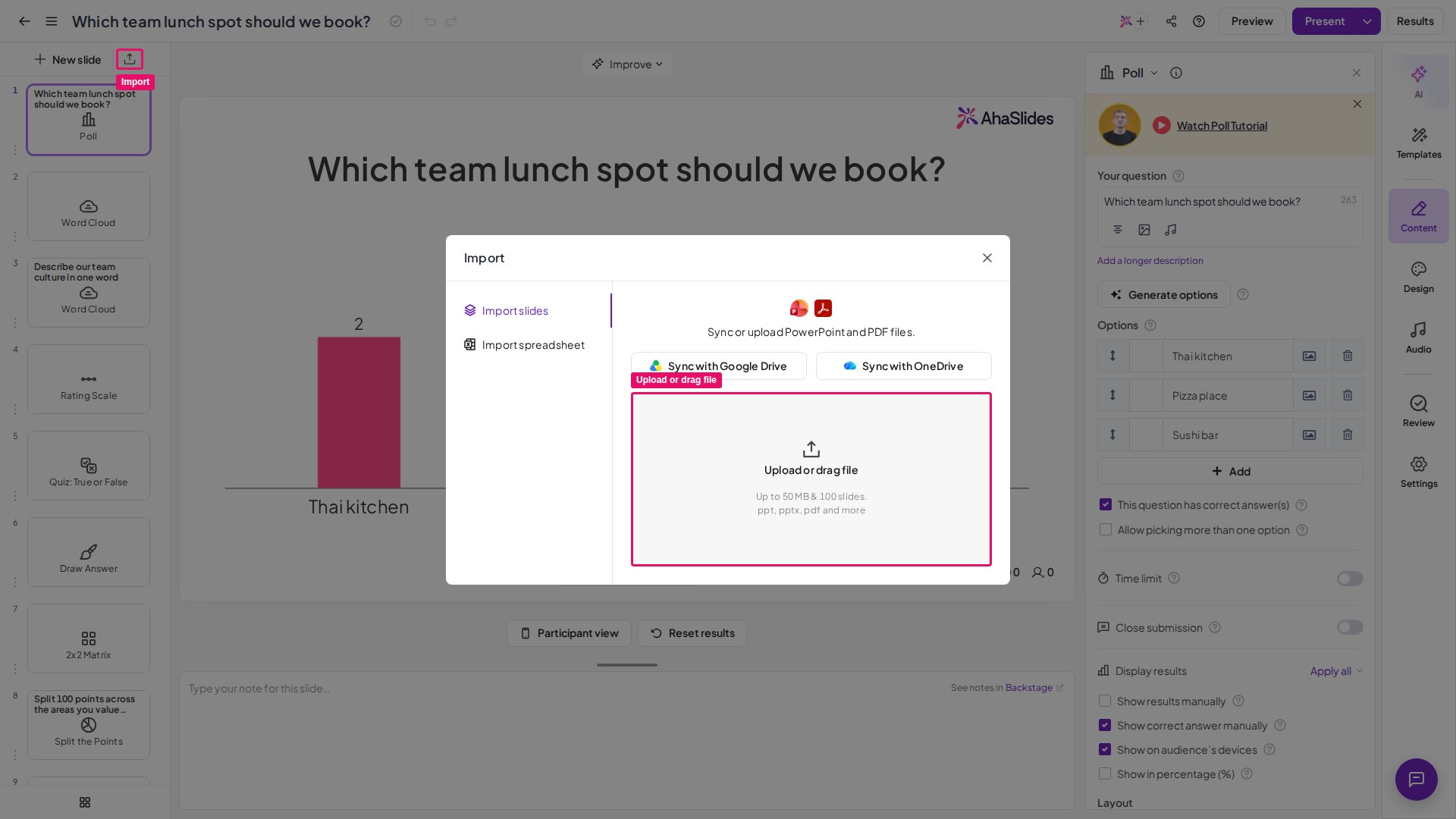Go back with the left arrow
Image resolution: width=1456 pixels, height=819 pixels.
24,21
